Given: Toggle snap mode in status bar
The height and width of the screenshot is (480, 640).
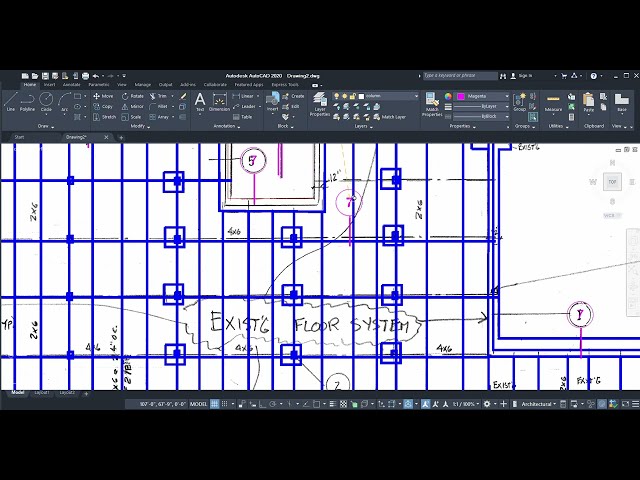Looking at the screenshot, I should point(224,404).
